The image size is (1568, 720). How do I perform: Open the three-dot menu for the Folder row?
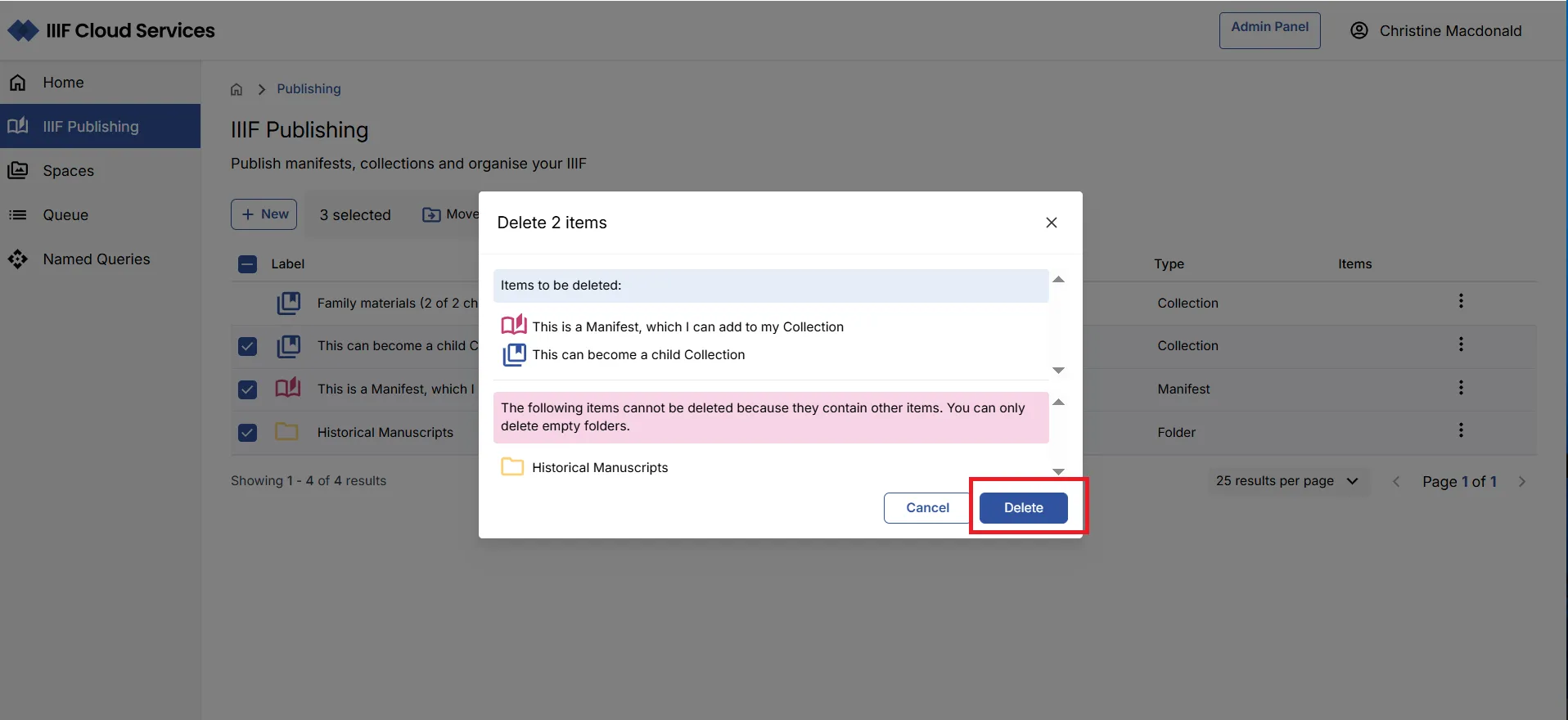point(1461,430)
